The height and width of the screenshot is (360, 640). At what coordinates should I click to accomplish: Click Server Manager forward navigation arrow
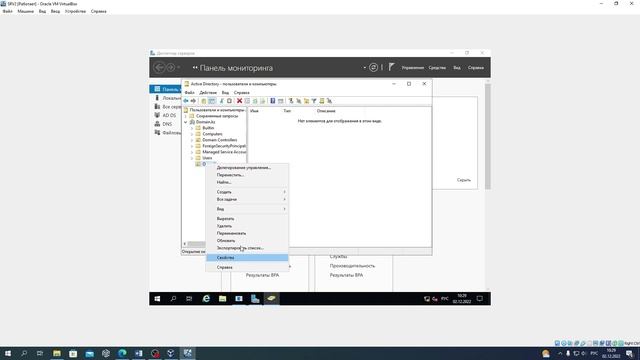point(171,67)
